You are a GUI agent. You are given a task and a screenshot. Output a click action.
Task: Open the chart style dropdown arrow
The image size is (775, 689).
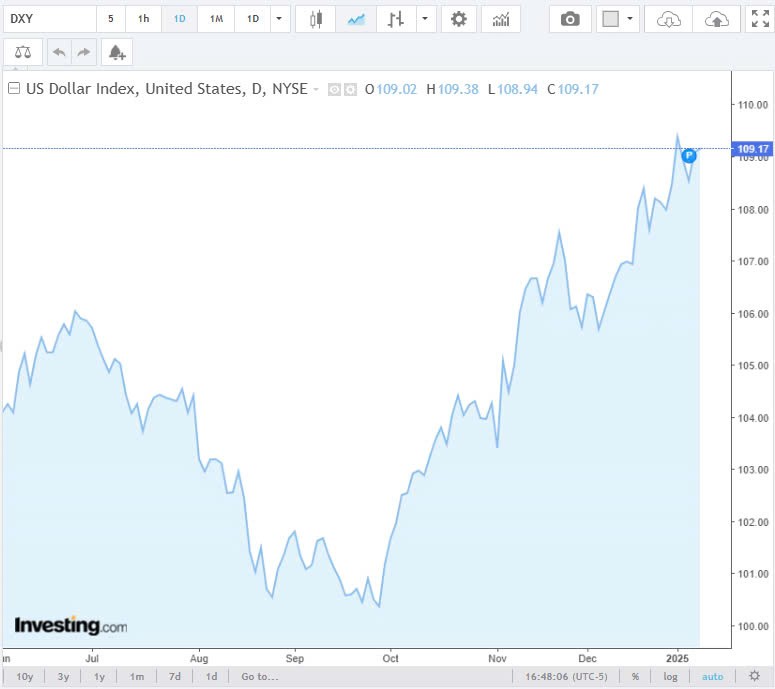[425, 19]
